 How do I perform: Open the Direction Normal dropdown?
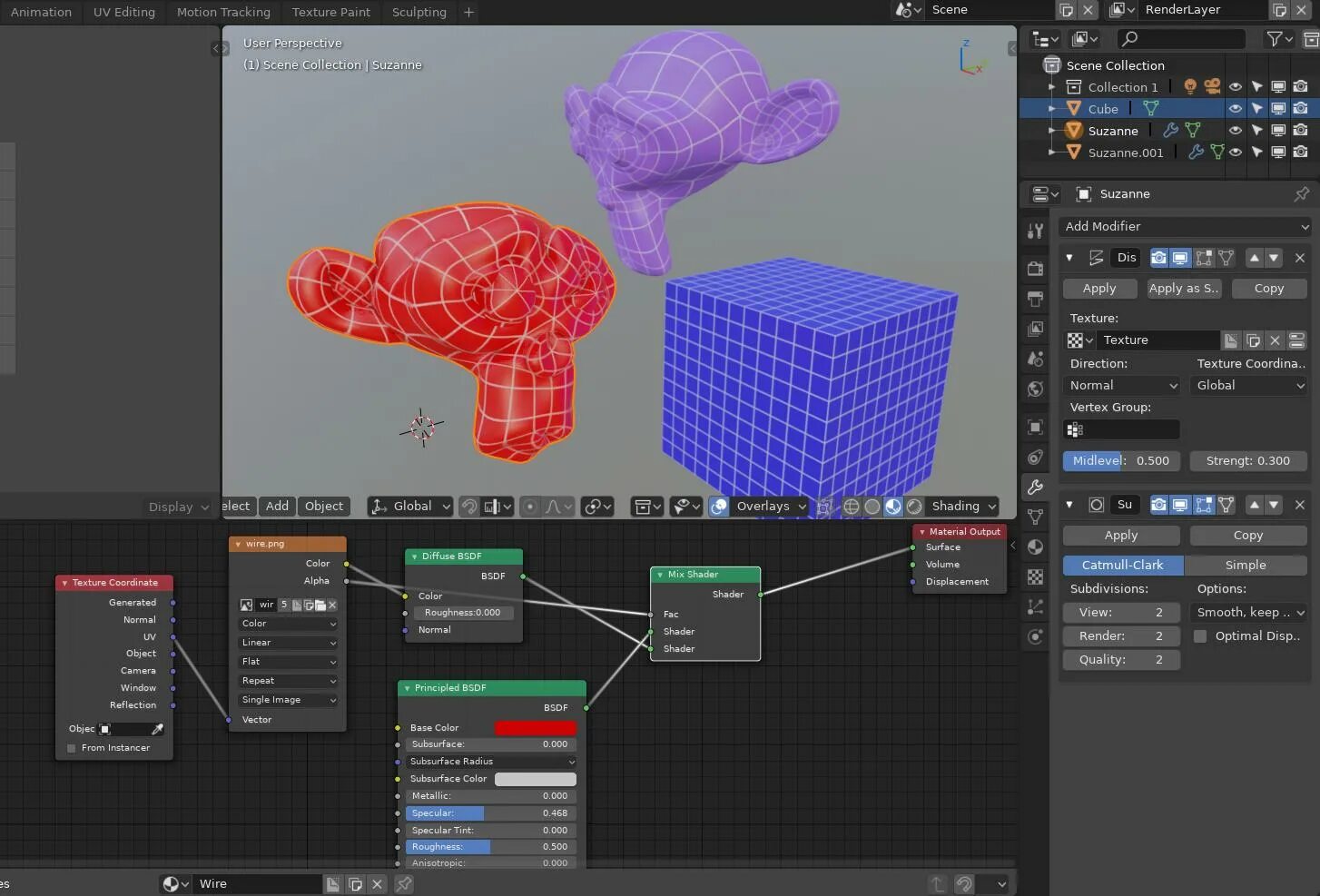click(1122, 386)
